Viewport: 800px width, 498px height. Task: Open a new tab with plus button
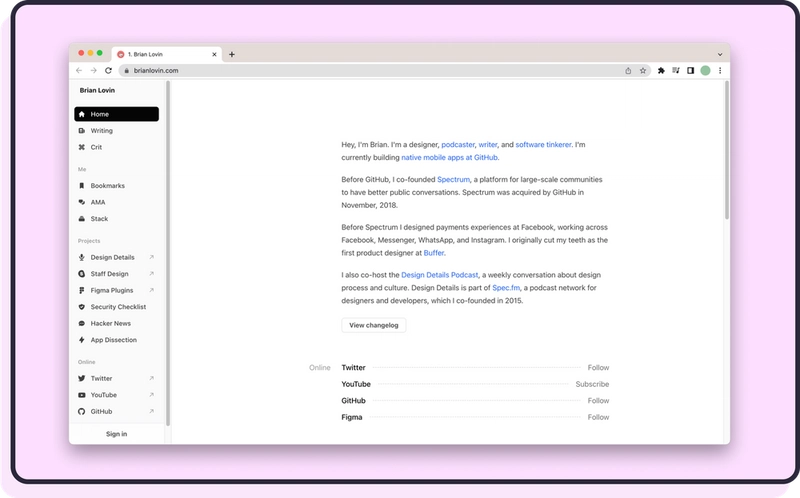pos(232,54)
